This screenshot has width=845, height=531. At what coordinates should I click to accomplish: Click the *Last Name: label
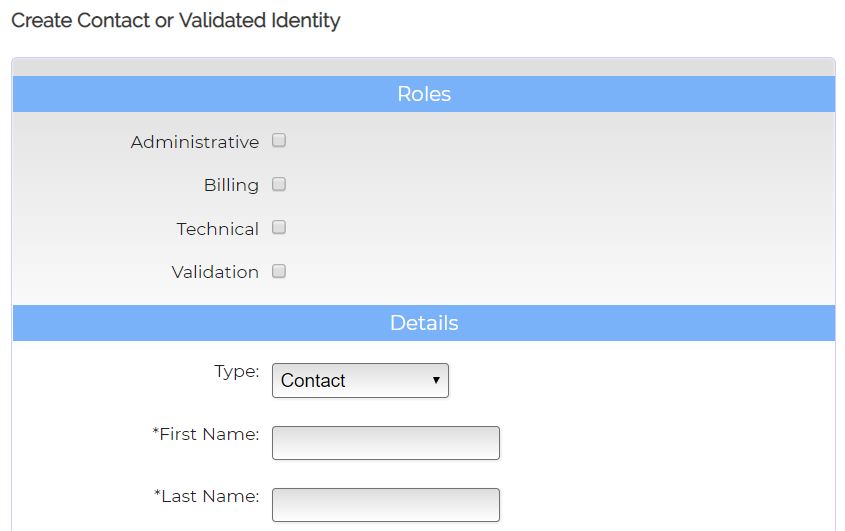[207, 496]
